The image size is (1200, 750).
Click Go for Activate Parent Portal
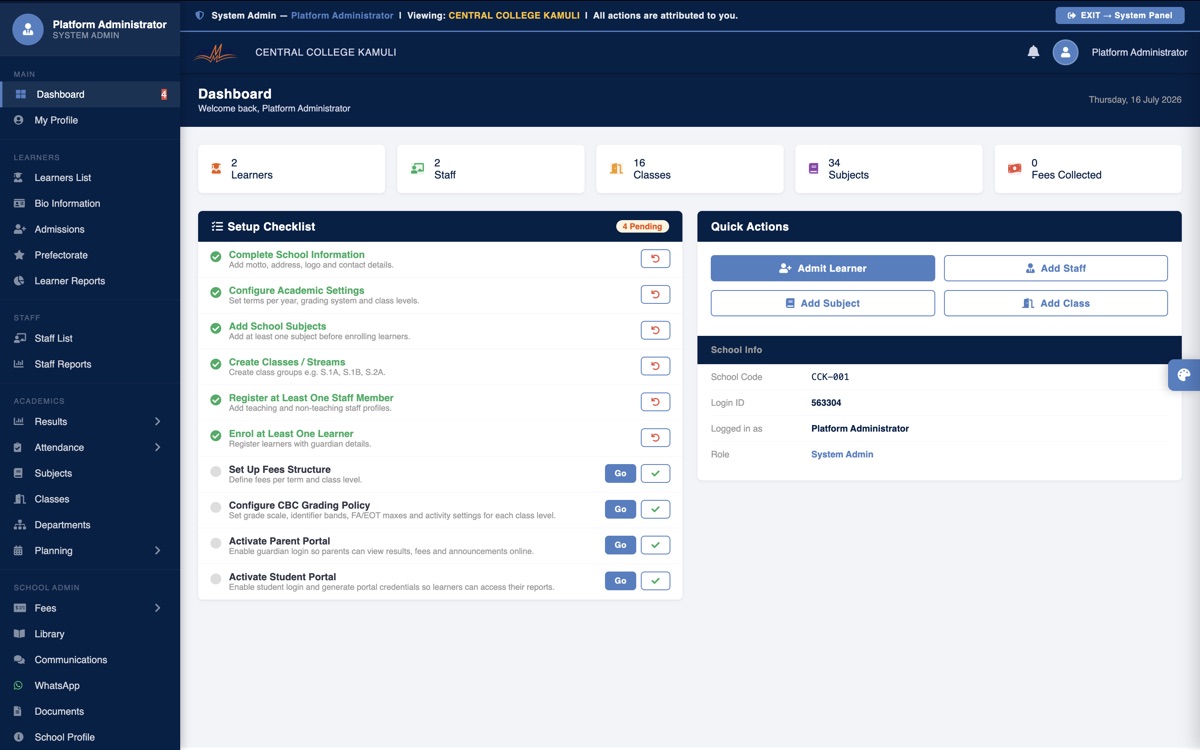pyautogui.click(x=620, y=545)
